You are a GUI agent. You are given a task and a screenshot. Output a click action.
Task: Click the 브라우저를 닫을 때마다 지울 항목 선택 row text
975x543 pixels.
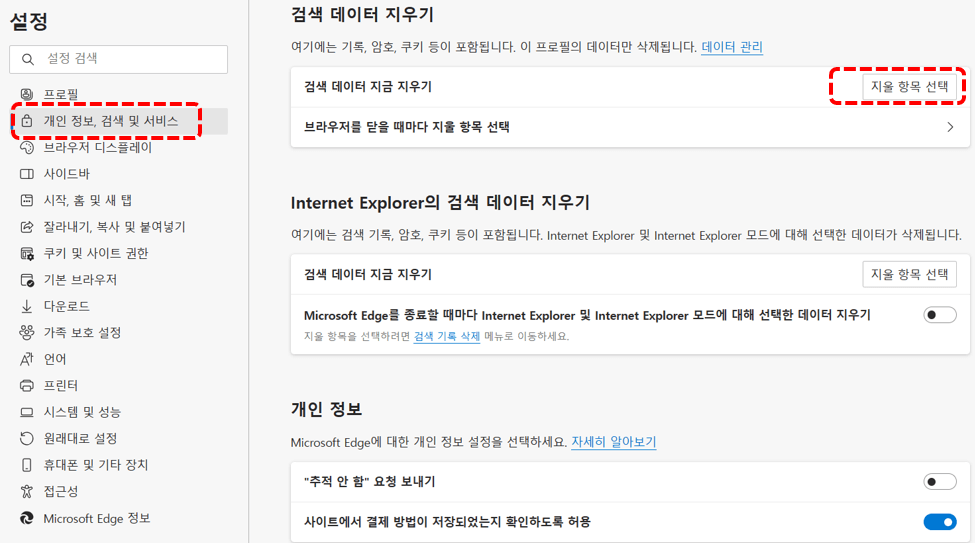point(407,127)
